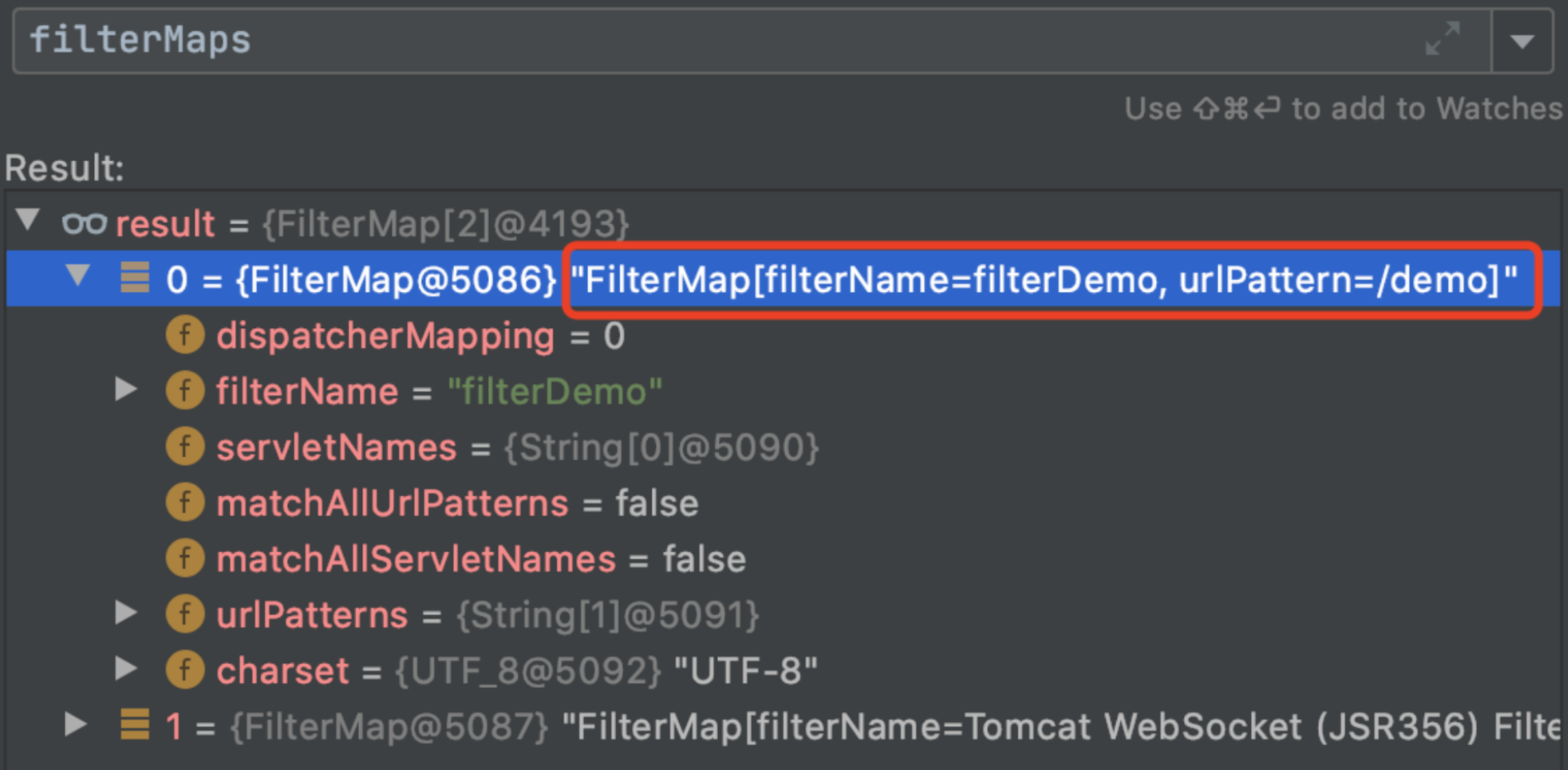Screen dimensions: 1568x770
Task: Click the watches glasses icon beside result
Action: (85, 223)
